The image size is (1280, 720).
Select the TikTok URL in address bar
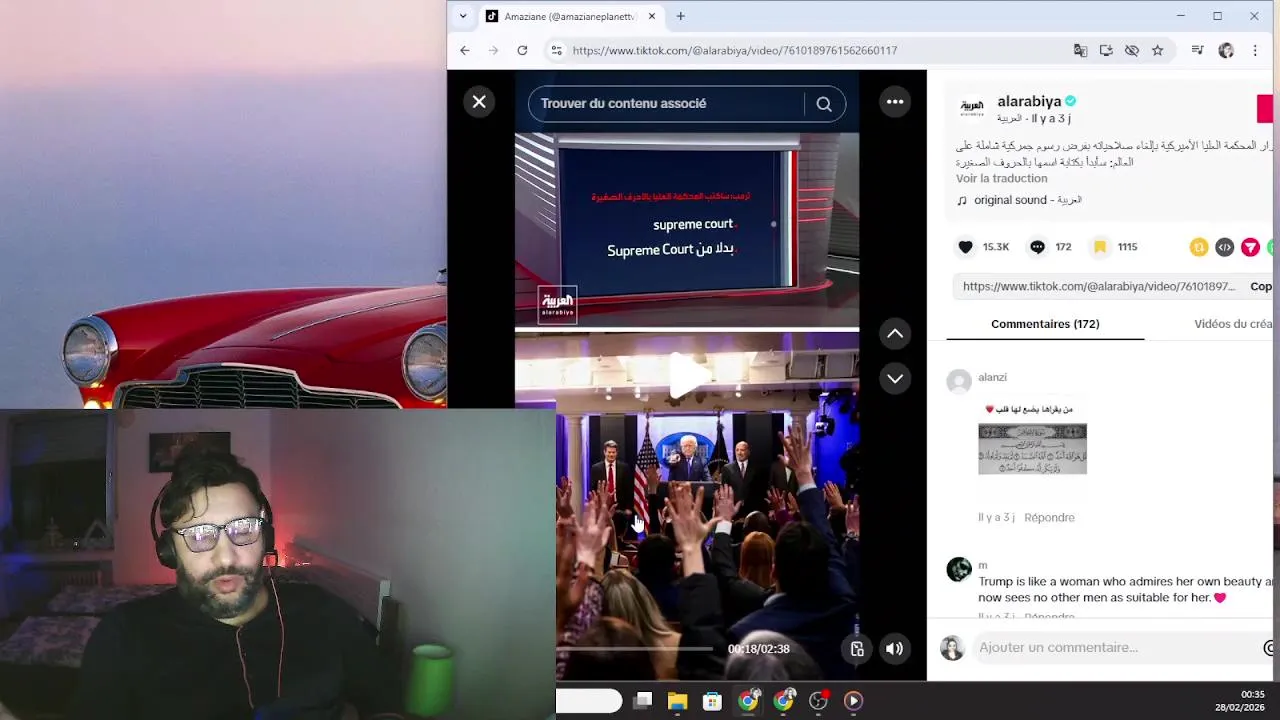click(735, 50)
